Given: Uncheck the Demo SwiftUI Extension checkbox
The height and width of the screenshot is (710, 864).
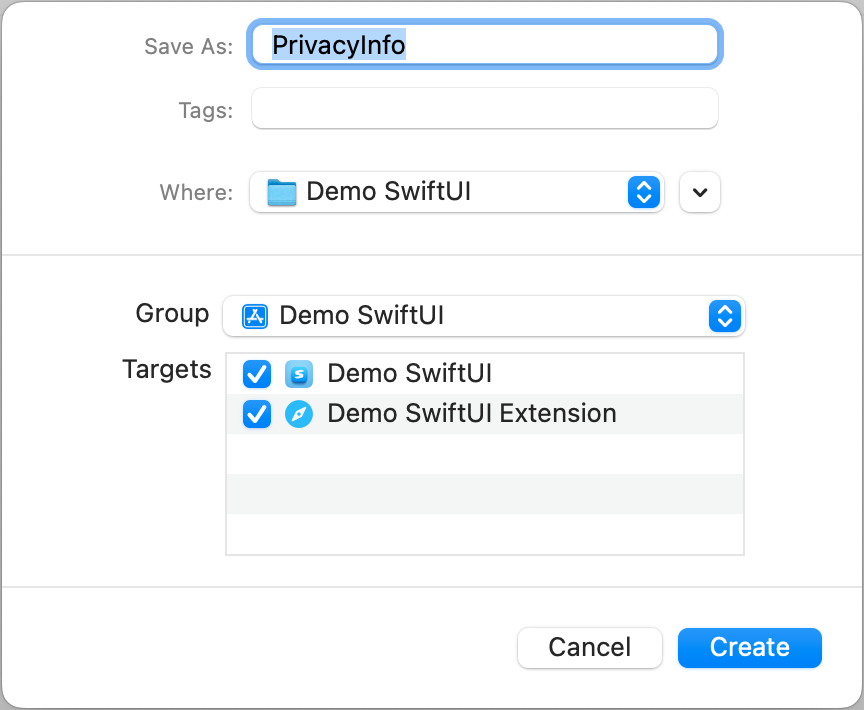Looking at the screenshot, I should coord(257,413).
